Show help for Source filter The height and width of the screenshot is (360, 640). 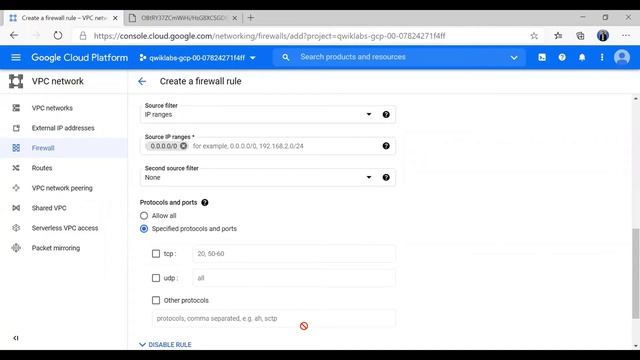(386, 115)
